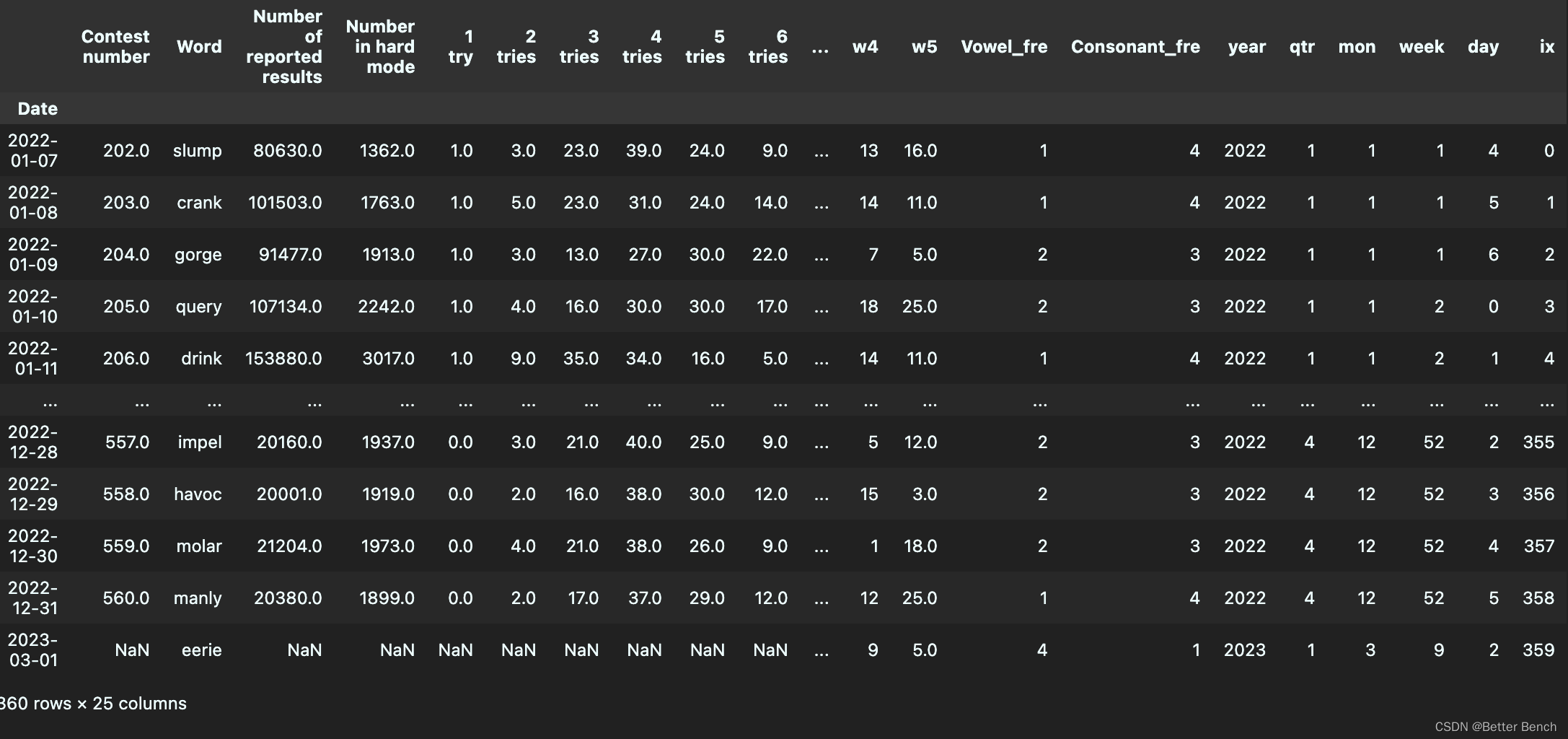Click the word cell 'slump'
The image size is (1568, 739).
[197, 151]
